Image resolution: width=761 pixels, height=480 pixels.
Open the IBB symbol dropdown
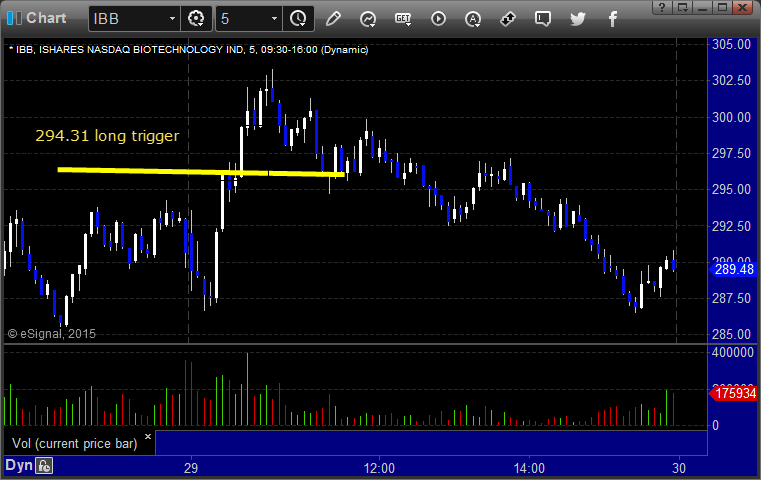click(x=172, y=19)
